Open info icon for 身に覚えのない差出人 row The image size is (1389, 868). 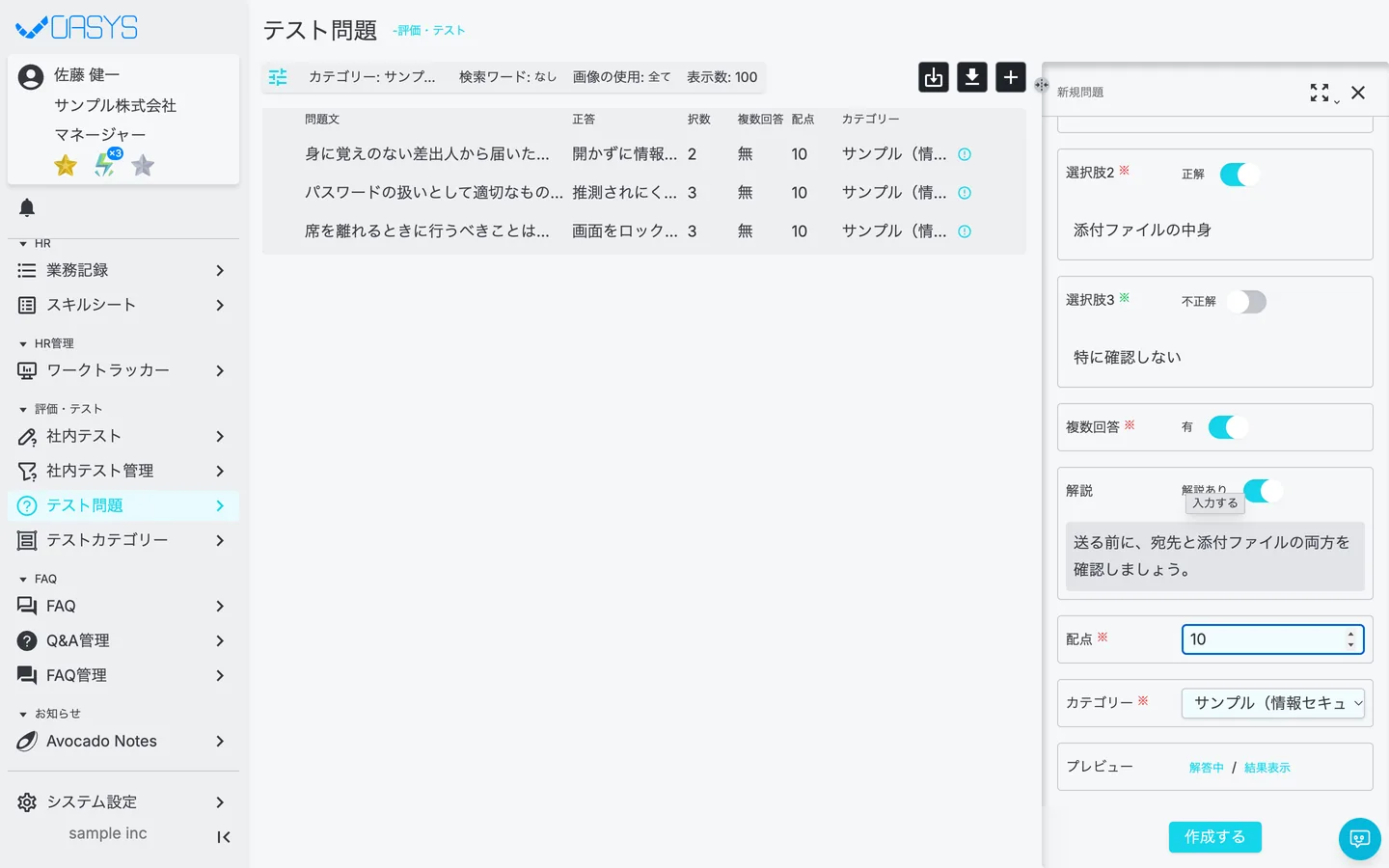pyautogui.click(x=965, y=154)
